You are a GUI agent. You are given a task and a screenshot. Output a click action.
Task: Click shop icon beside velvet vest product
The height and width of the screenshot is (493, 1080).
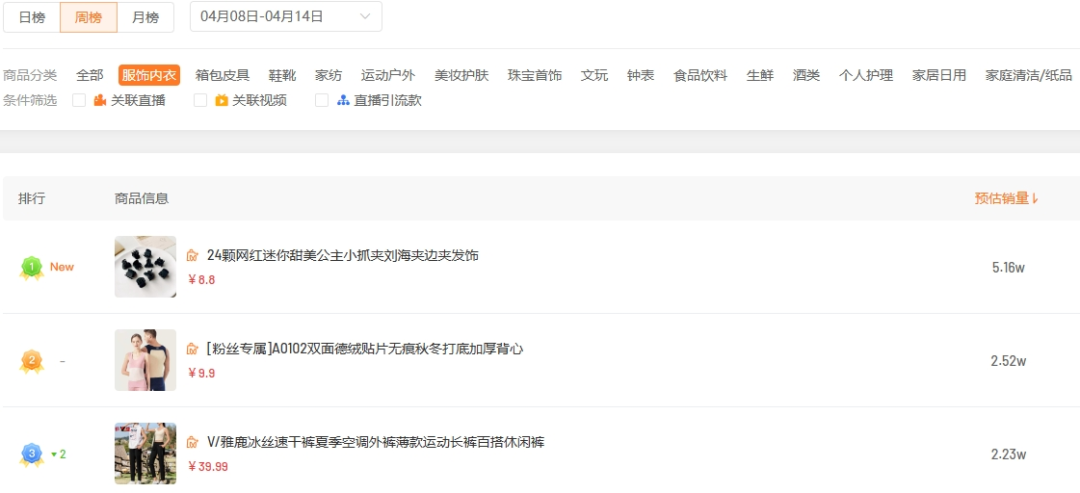tap(193, 349)
